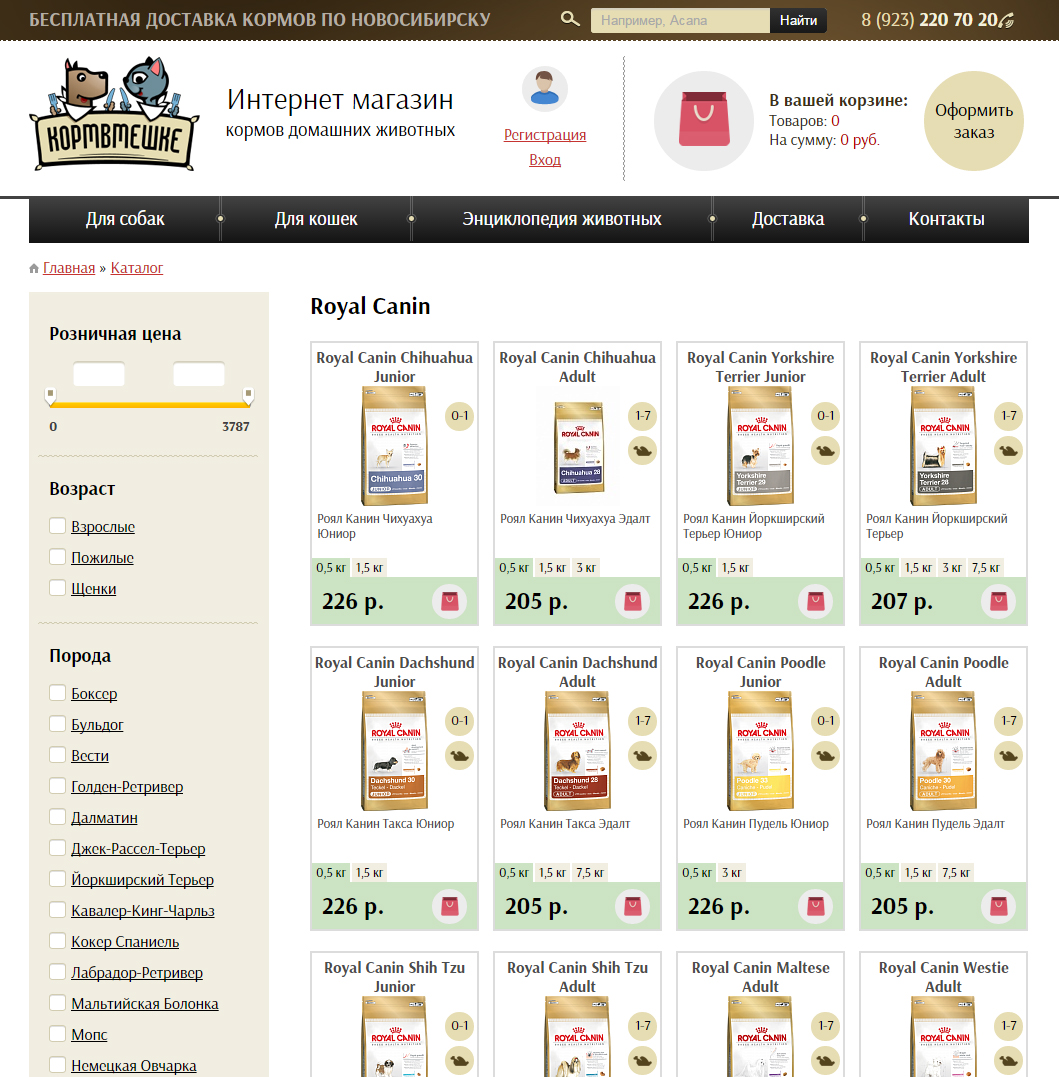Select 1,5 кг weight for Chihuahua Junior

369,568
